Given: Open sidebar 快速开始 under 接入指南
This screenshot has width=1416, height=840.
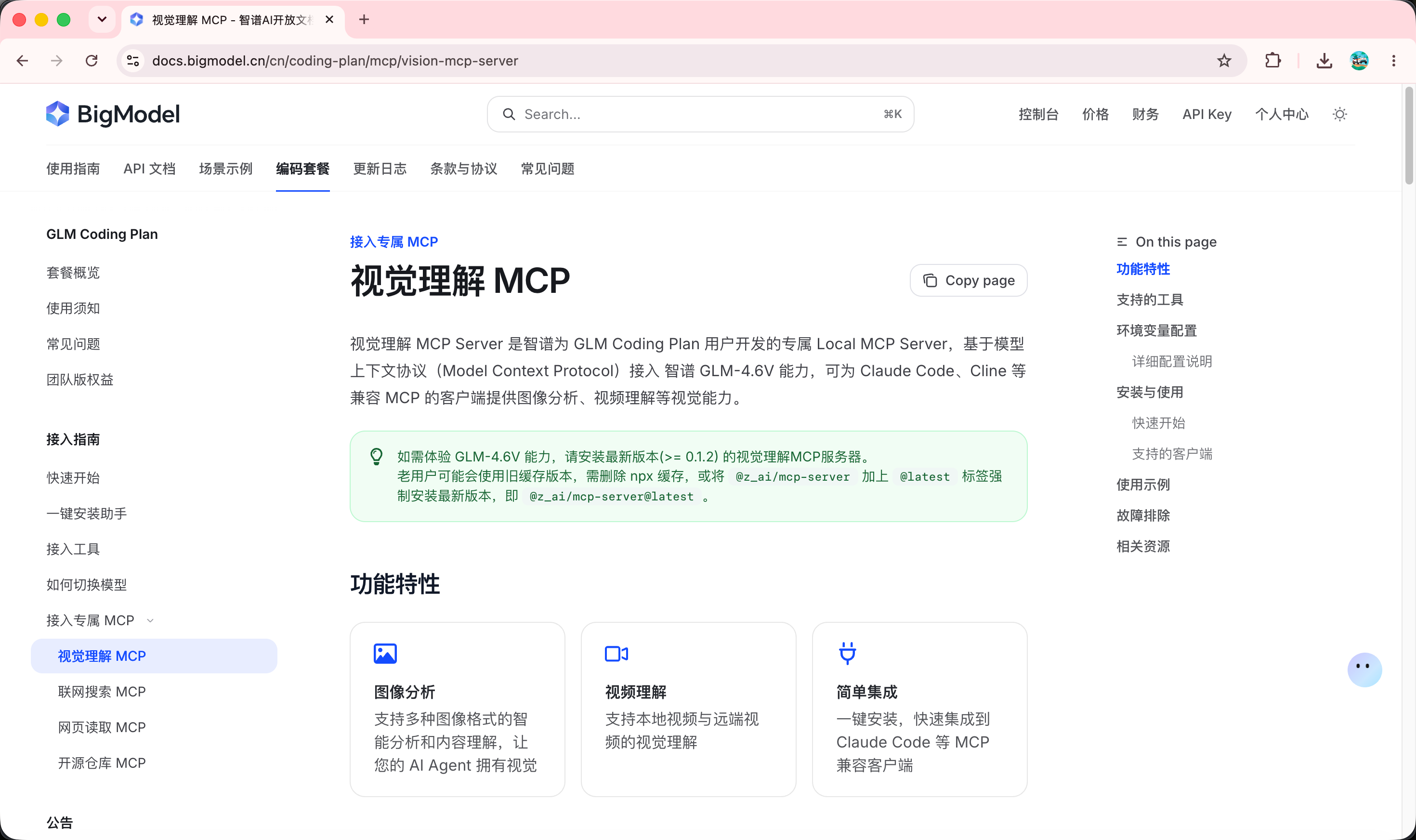Looking at the screenshot, I should point(73,478).
